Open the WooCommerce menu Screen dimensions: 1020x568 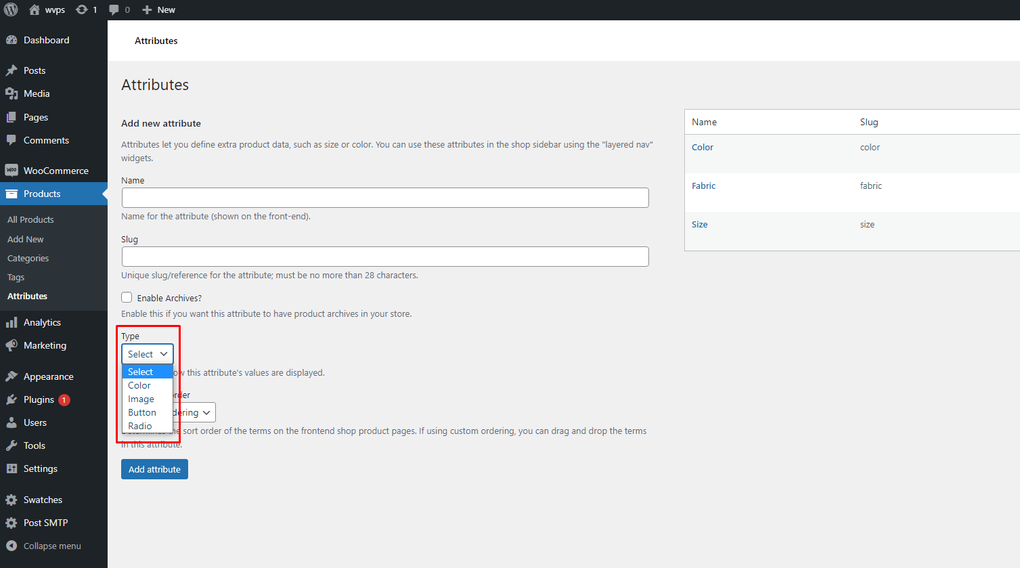[x=56, y=171]
